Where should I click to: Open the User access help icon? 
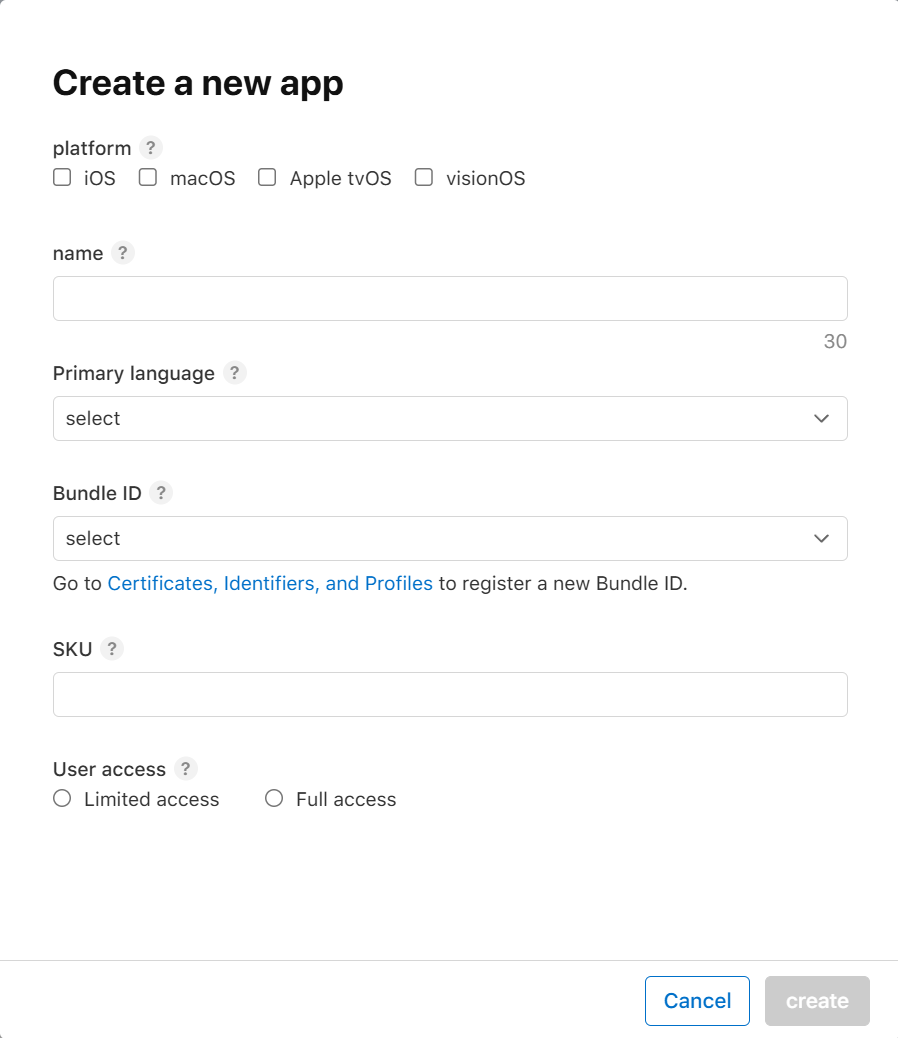(185, 769)
